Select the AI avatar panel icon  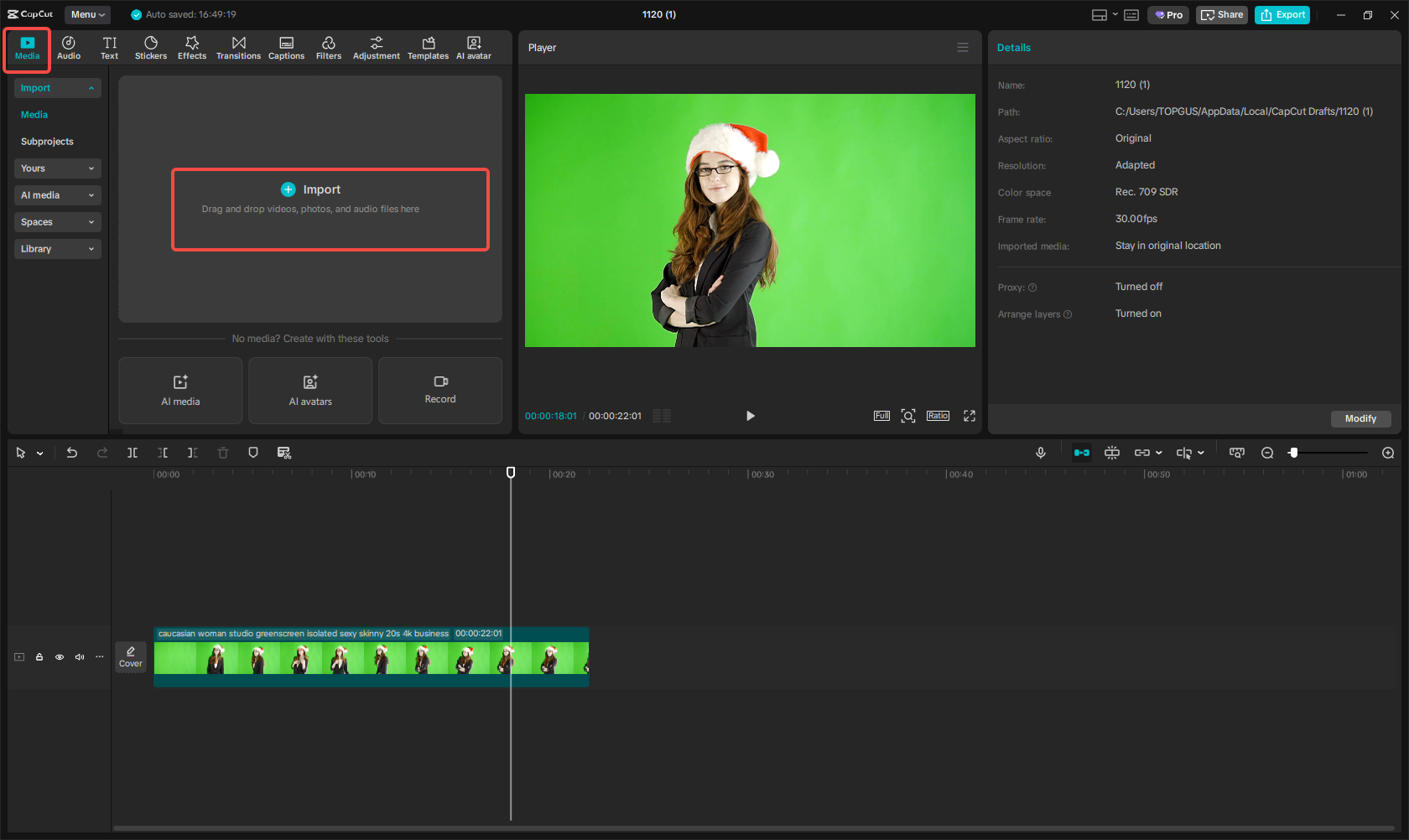click(x=474, y=47)
